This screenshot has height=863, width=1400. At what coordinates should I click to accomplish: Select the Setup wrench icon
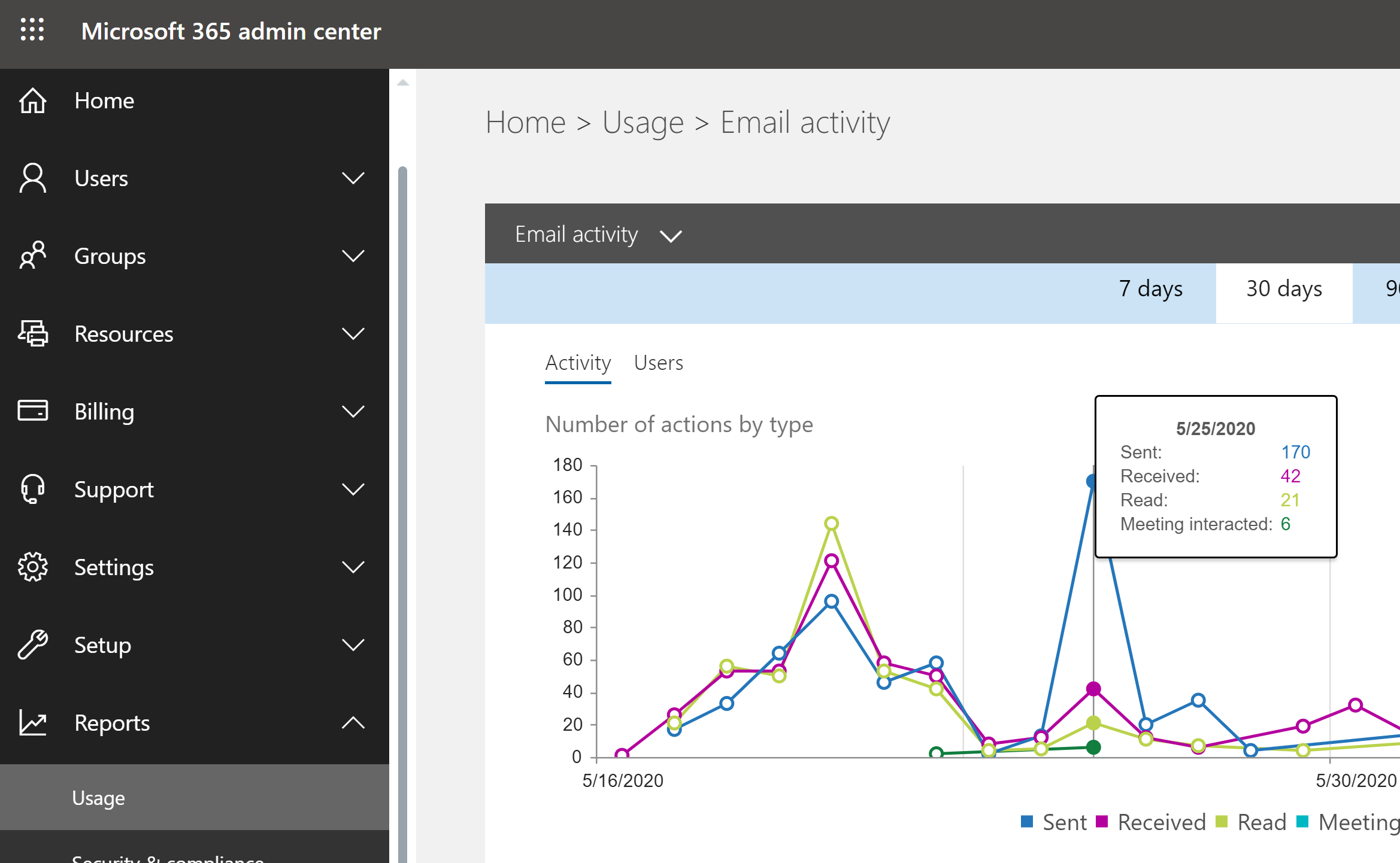tap(32, 645)
